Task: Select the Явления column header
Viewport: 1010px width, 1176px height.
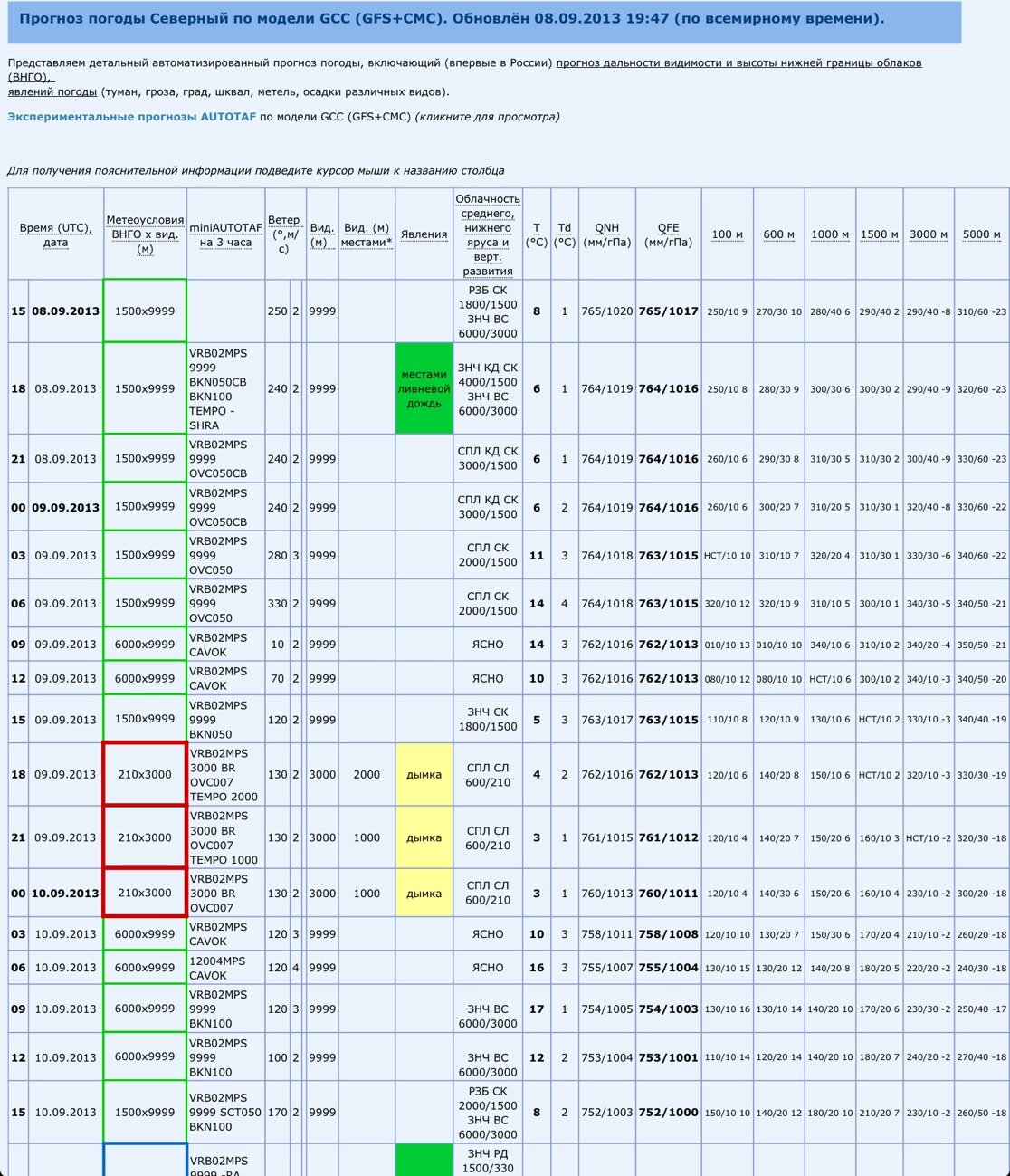Action: (x=424, y=234)
